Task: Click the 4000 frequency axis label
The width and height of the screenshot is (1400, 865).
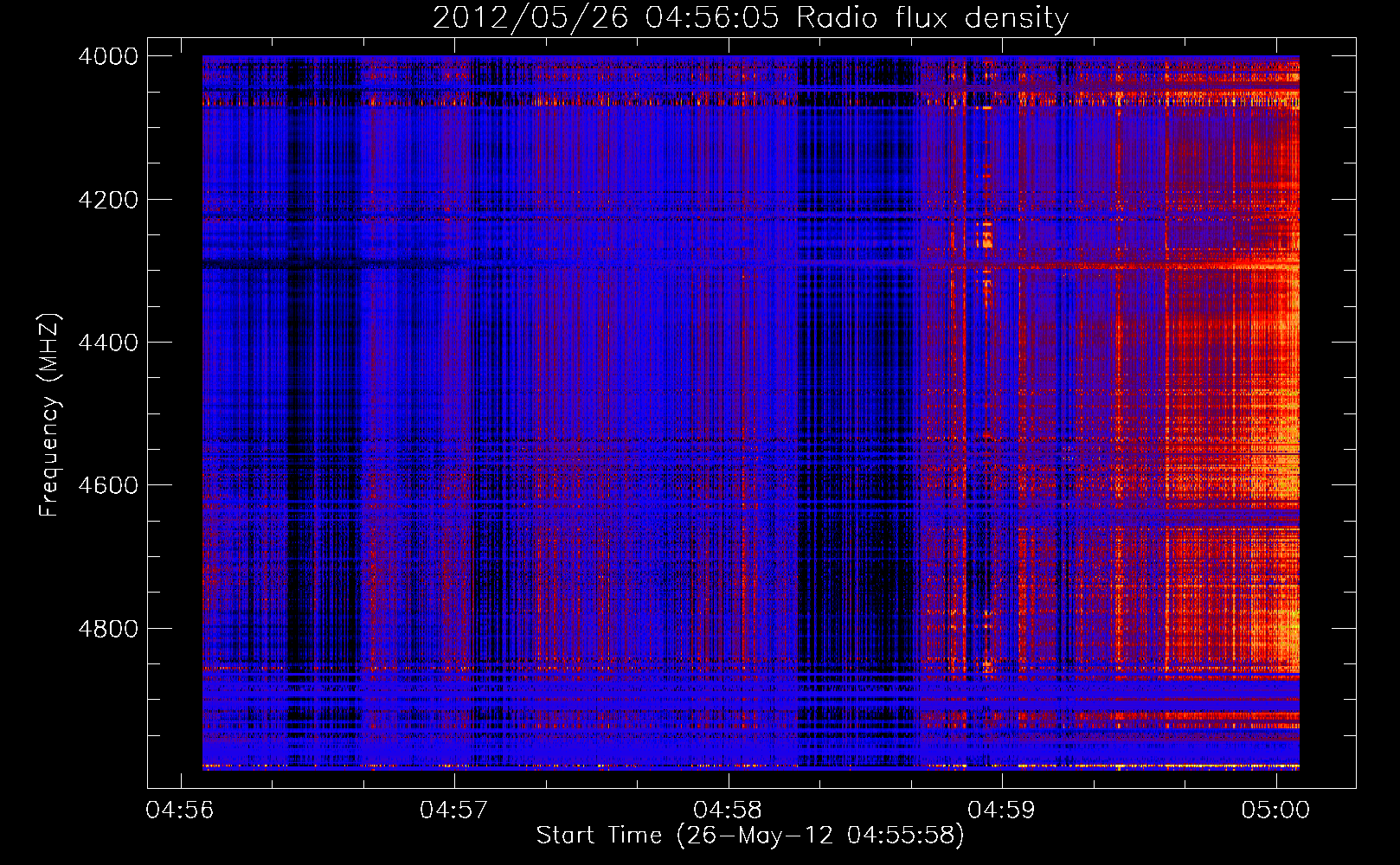Action: (108, 56)
